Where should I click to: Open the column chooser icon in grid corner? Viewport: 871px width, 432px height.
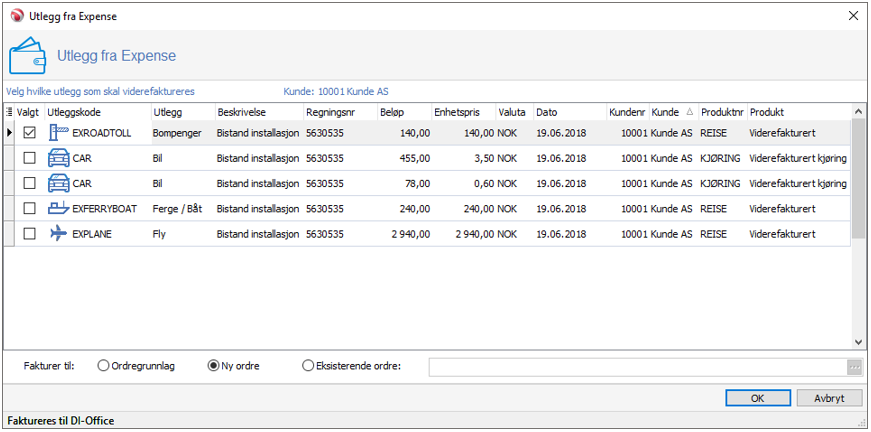pyautogui.click(x=10, y=112)
